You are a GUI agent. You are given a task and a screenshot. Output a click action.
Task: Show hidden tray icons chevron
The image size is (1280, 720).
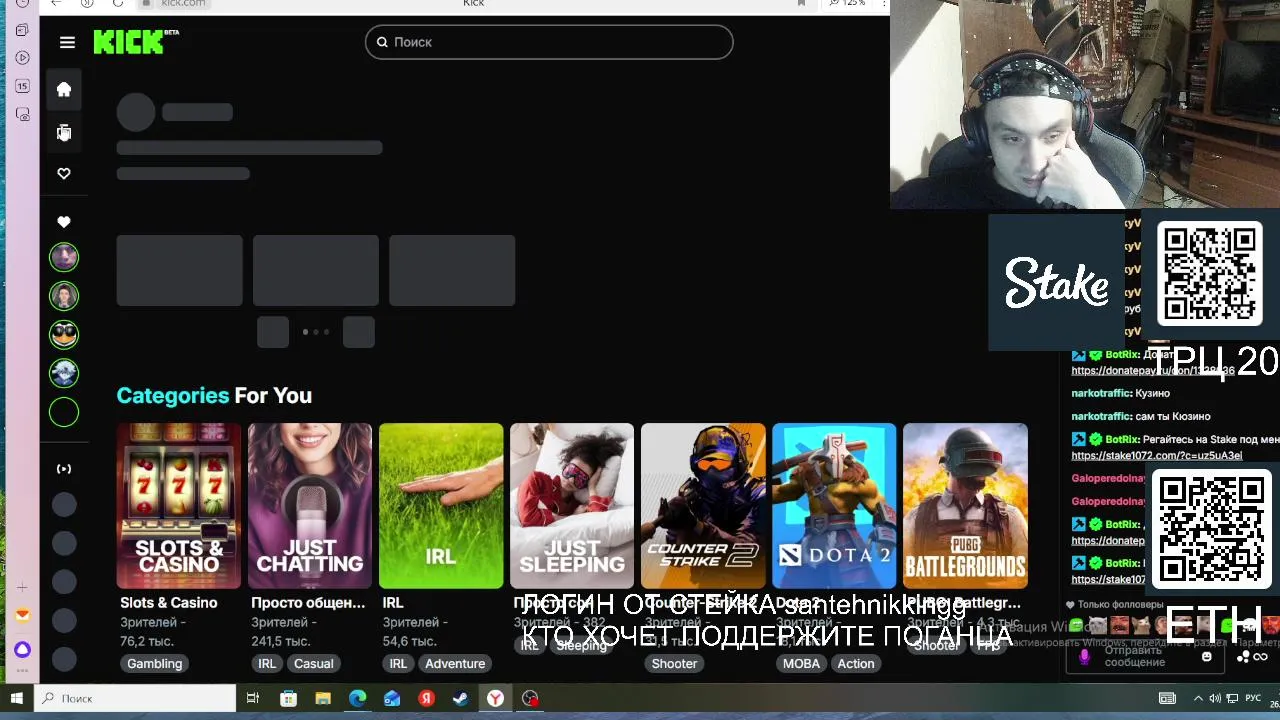coord(1198,698)
